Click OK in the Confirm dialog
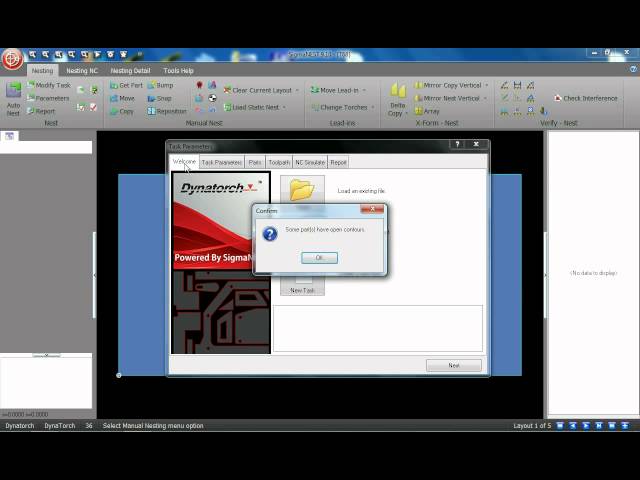 pyautogui.click(x=319, y=258)
